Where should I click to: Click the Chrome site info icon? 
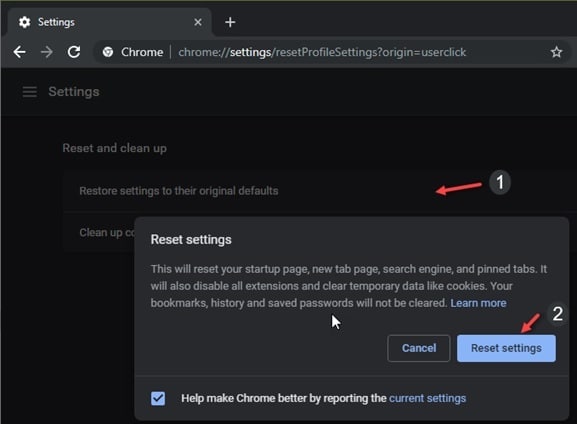tap(108, 52)
